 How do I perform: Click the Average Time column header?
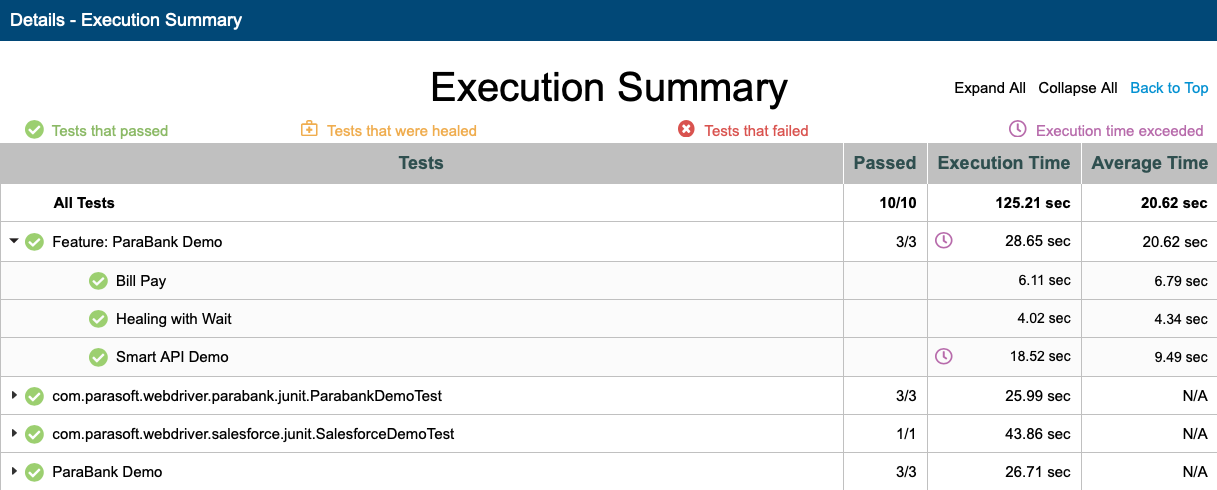(x=1150, y=163)
